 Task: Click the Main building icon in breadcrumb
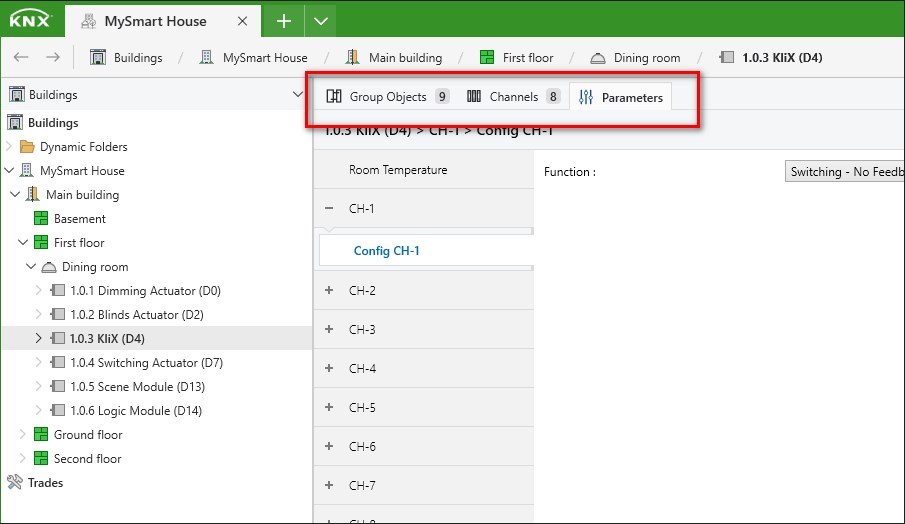[x=352, y=57]
